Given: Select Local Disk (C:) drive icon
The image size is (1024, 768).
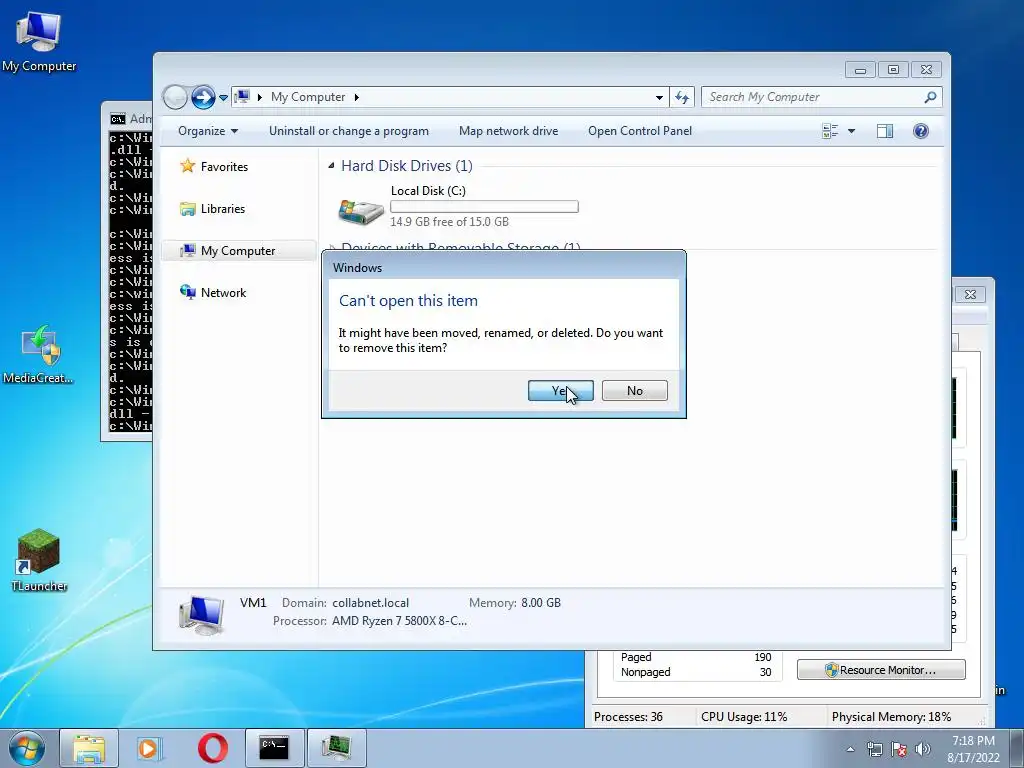Looking at the screenshot, I should pos(361,212).
